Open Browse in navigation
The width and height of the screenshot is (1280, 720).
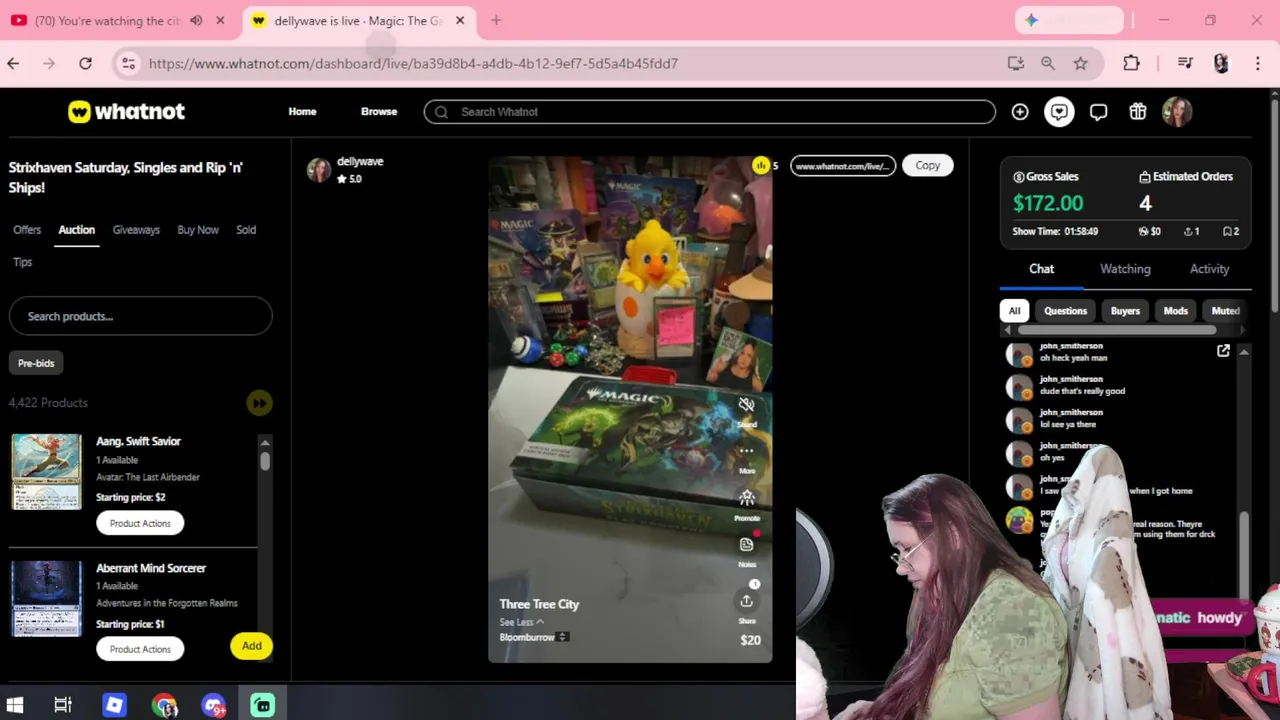379,112
